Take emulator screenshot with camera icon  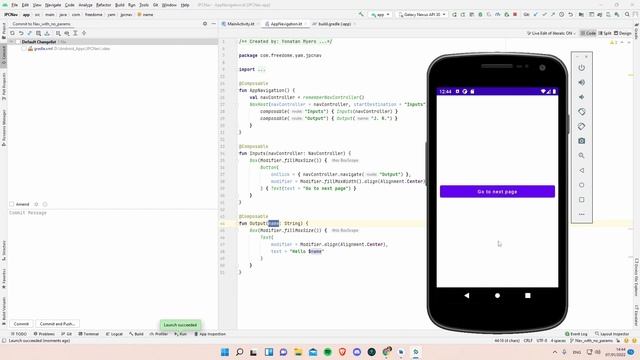point(582,141)
